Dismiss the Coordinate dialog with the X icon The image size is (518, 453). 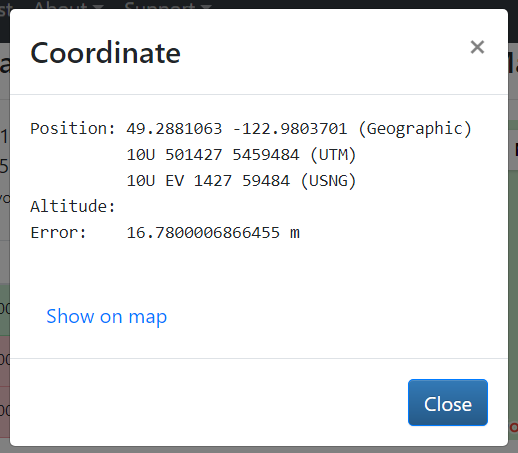click(477, 47)
